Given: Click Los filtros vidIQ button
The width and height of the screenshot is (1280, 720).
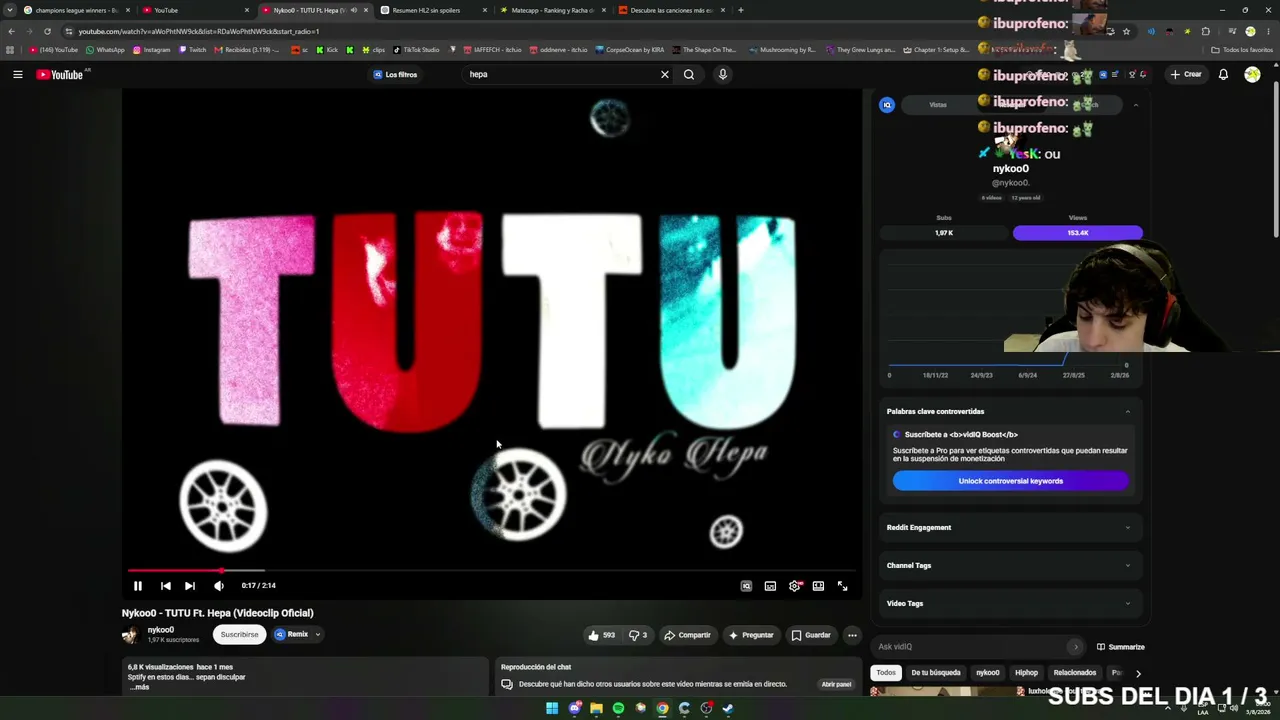Looking at the screenshot, I should 395,74.
